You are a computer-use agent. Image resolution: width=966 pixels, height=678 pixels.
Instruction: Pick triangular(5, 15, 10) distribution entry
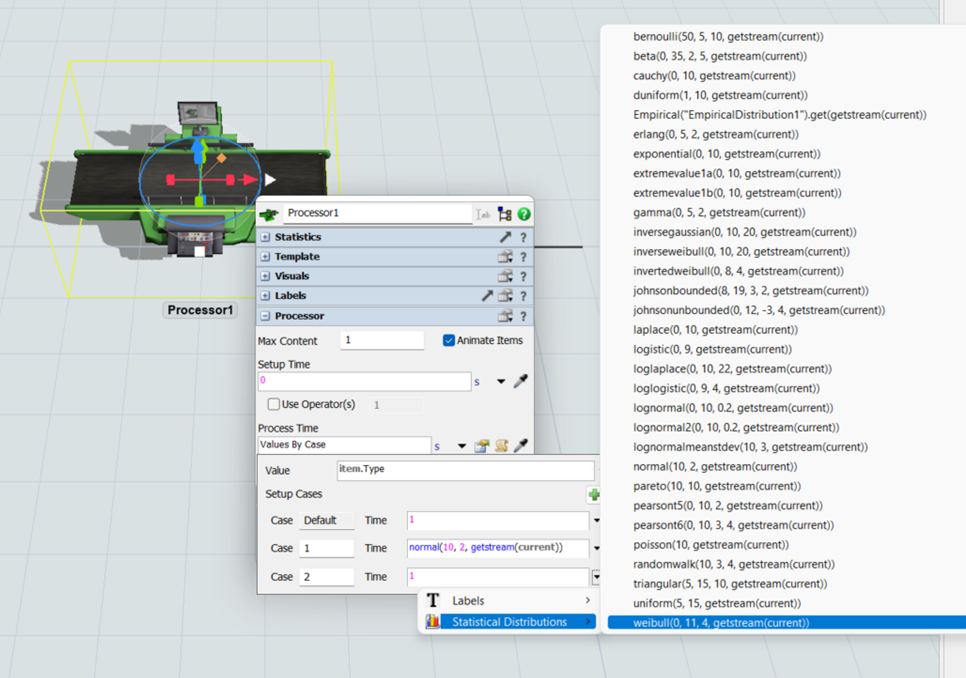tap(727, 584)
